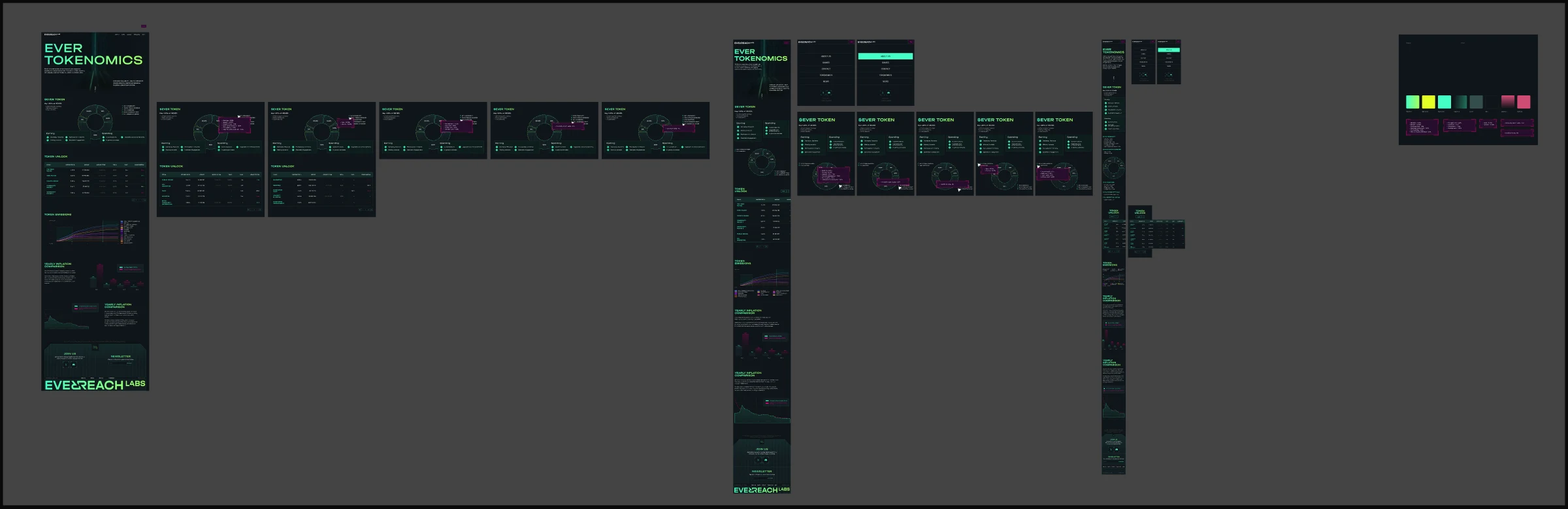Image resolution: width=1568 pixels, height=509 pixels.
Task: Click the highlighted ABOUT US in mobile menu frame
Action: (1169, 50)
